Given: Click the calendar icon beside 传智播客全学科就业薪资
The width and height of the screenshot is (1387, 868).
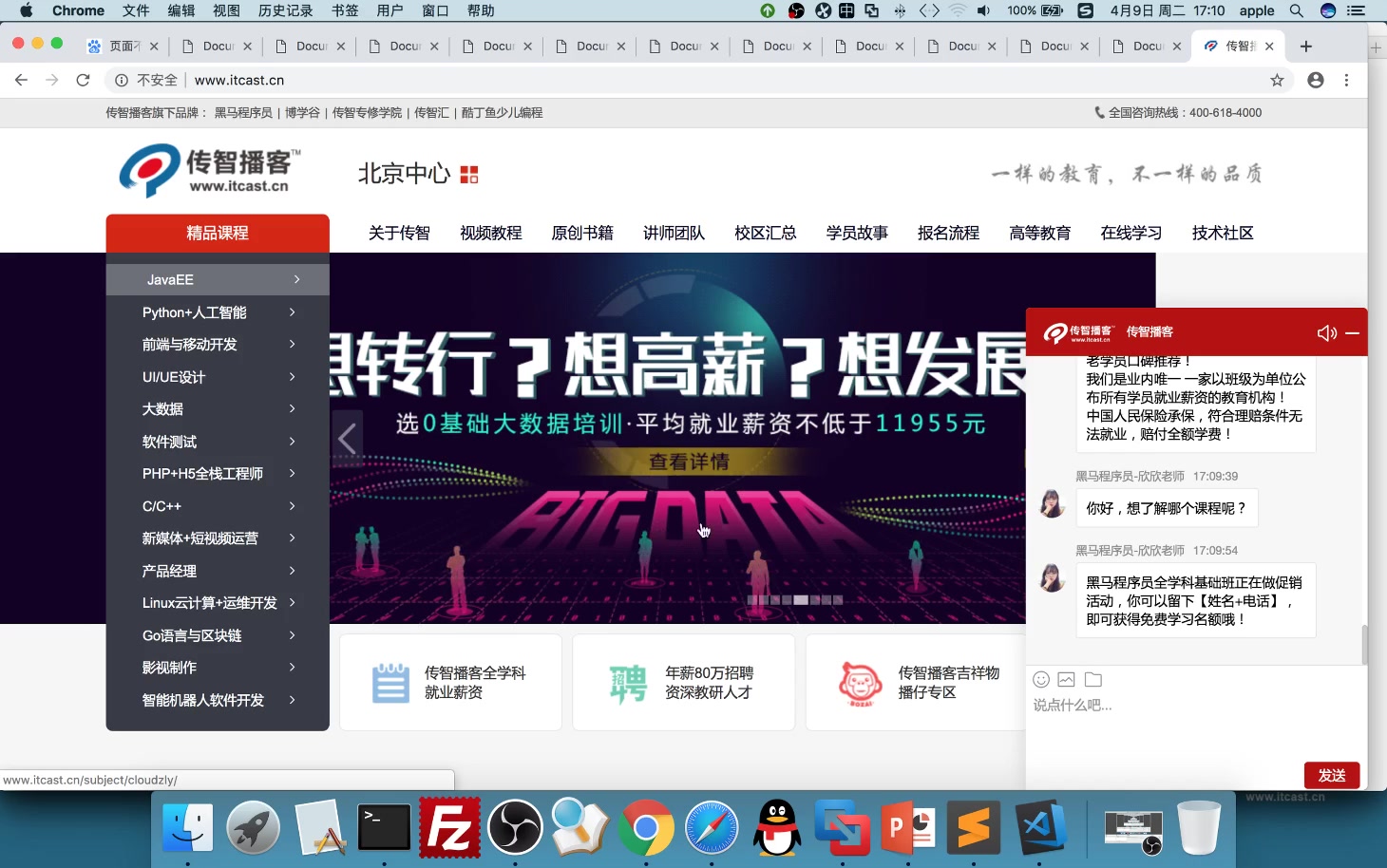Looking at the screenshot, I should (389, 681).
